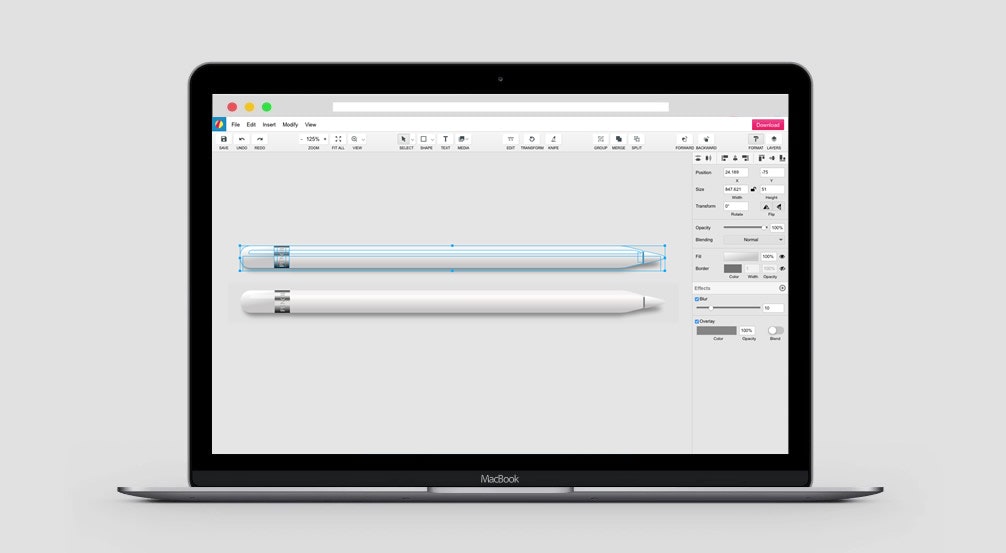Send object Backward icon
Viewport: 1006px width, 553px height.
pyautogui.click(x=706, y=139)
